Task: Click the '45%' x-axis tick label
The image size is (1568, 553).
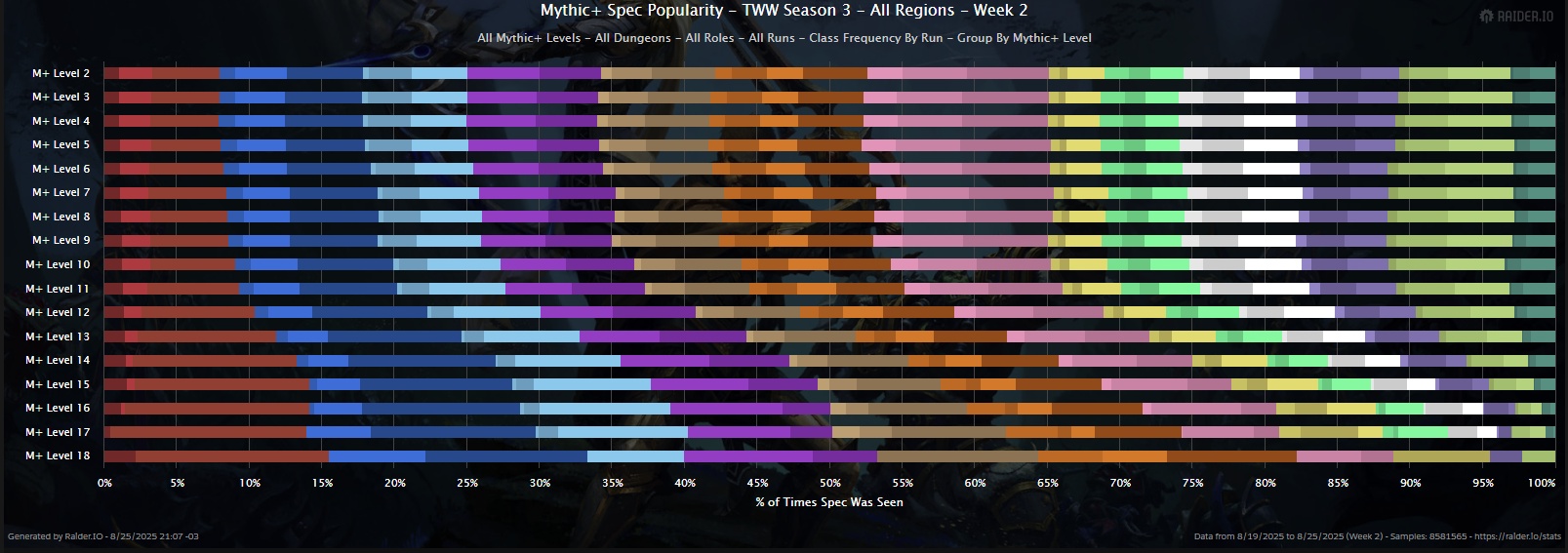Action: [x=757, y=483]
